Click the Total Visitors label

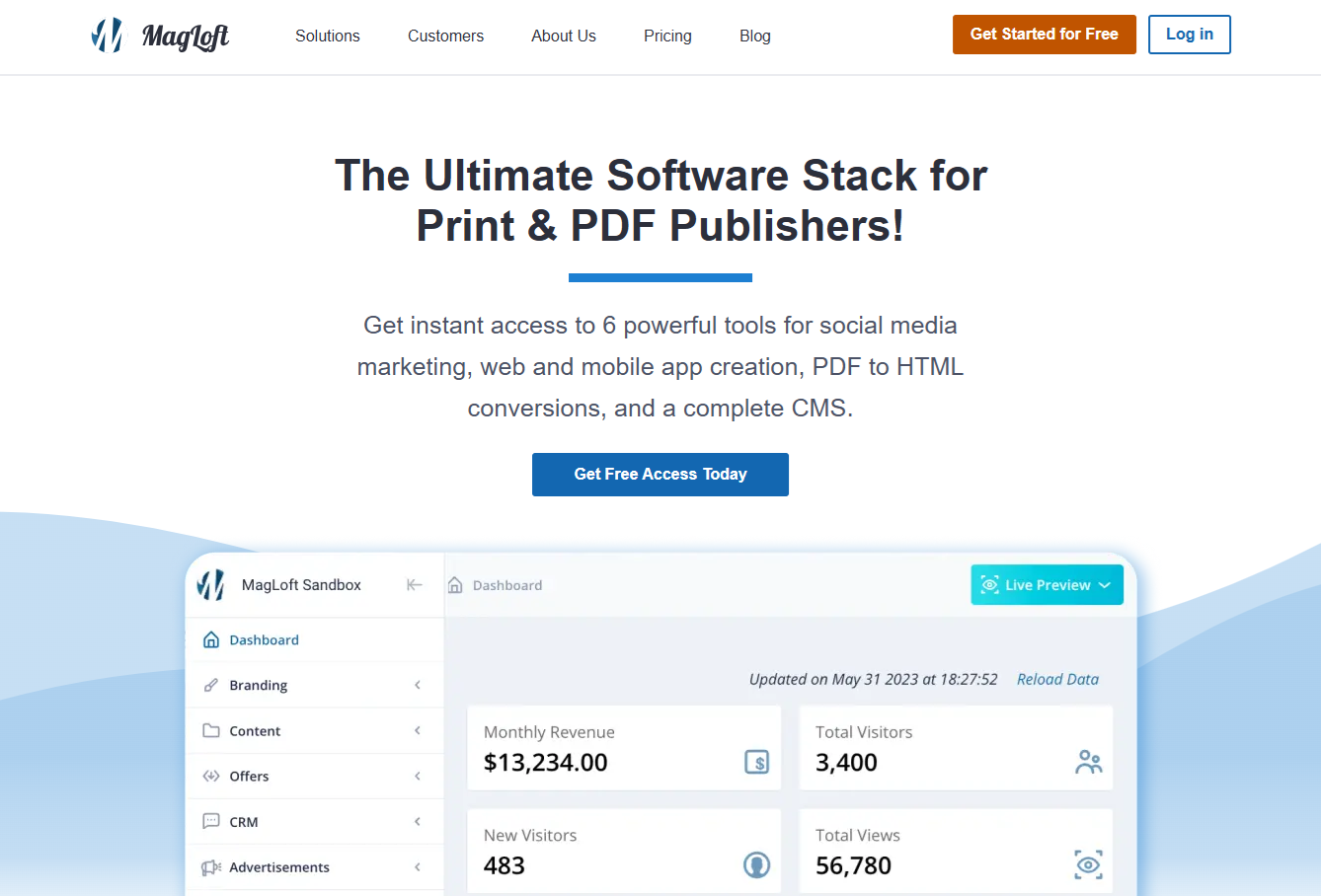pyautogui.click(x=864, y=732)
